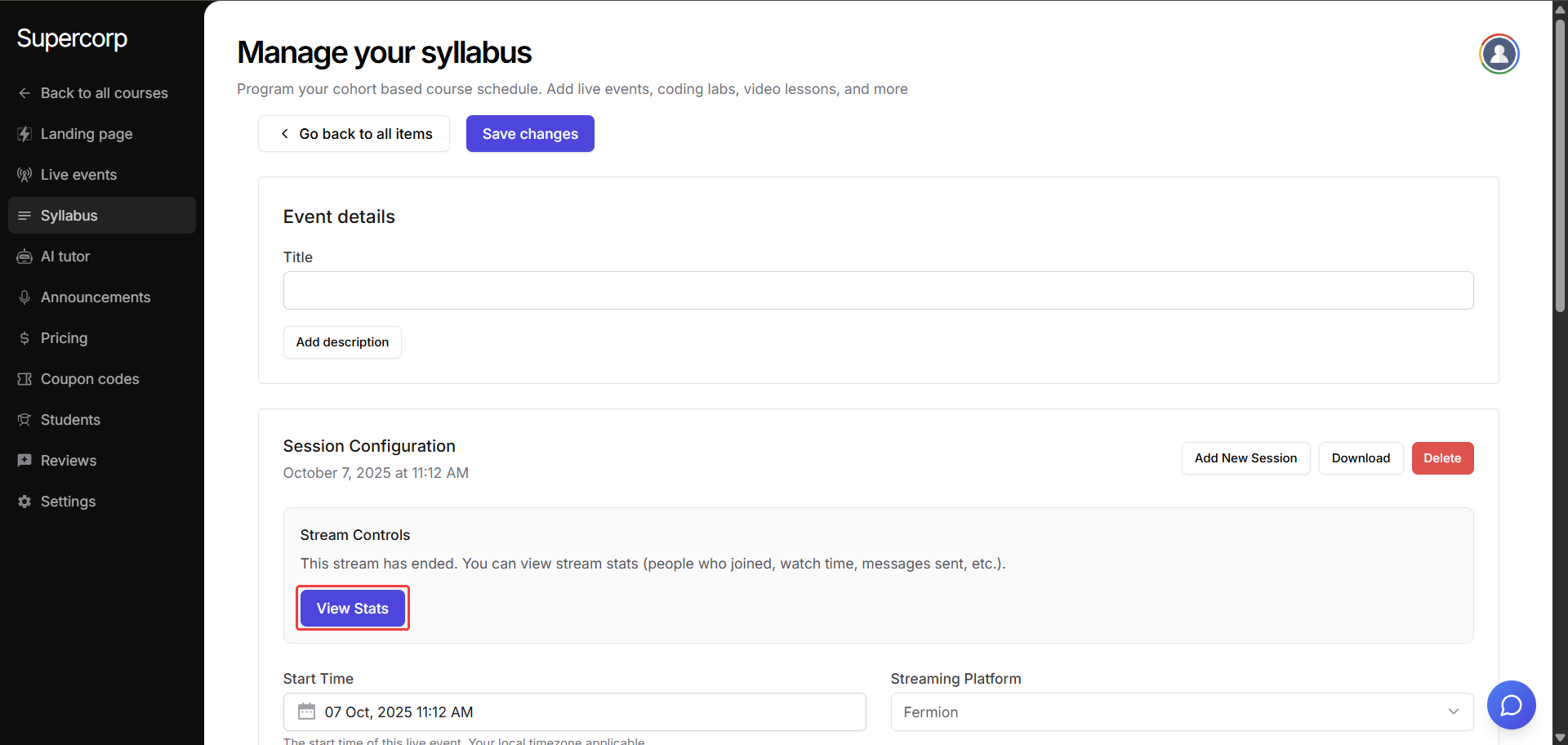Click into the event Title input field

(x=878, y=291)
